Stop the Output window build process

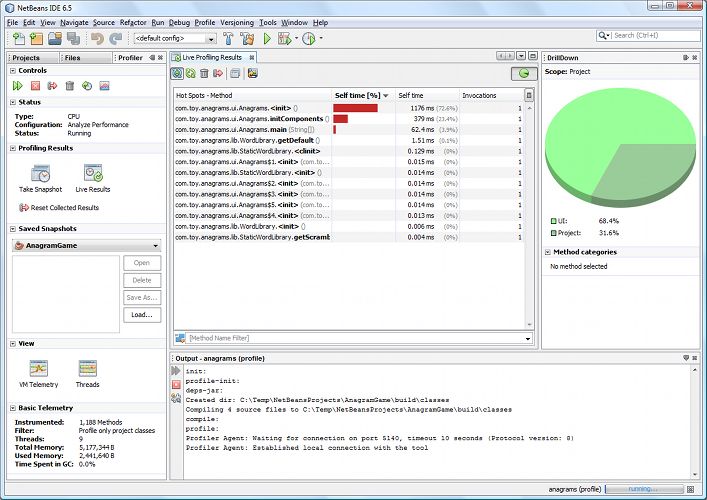click(176, 385)
